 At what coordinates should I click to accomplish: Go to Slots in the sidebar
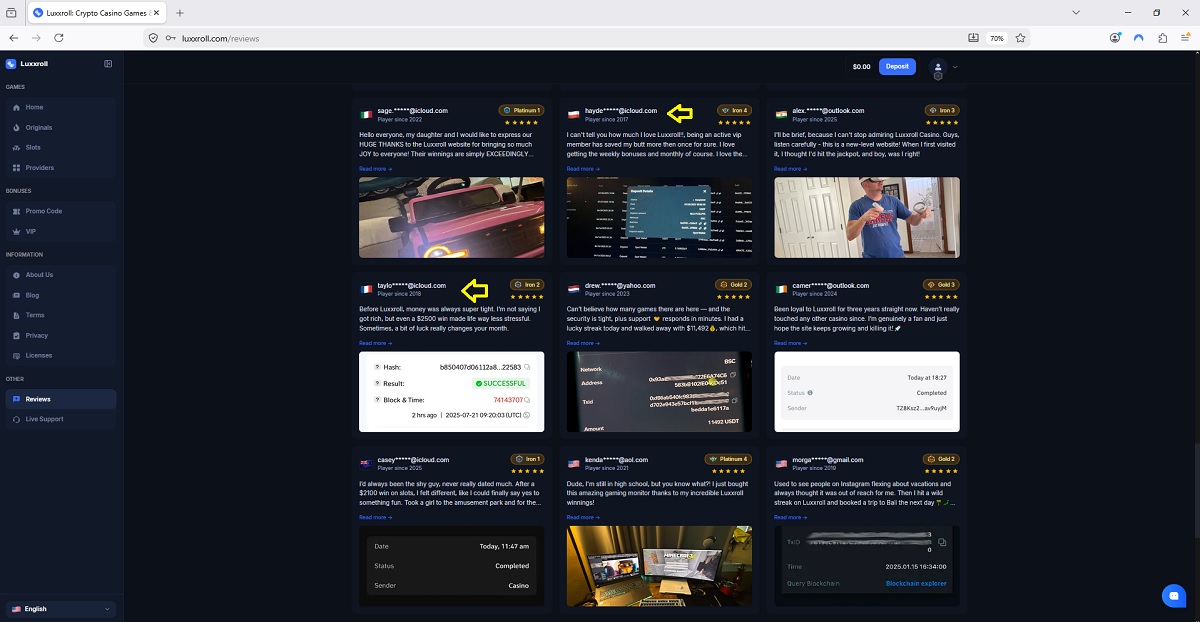tap(60, 147)
